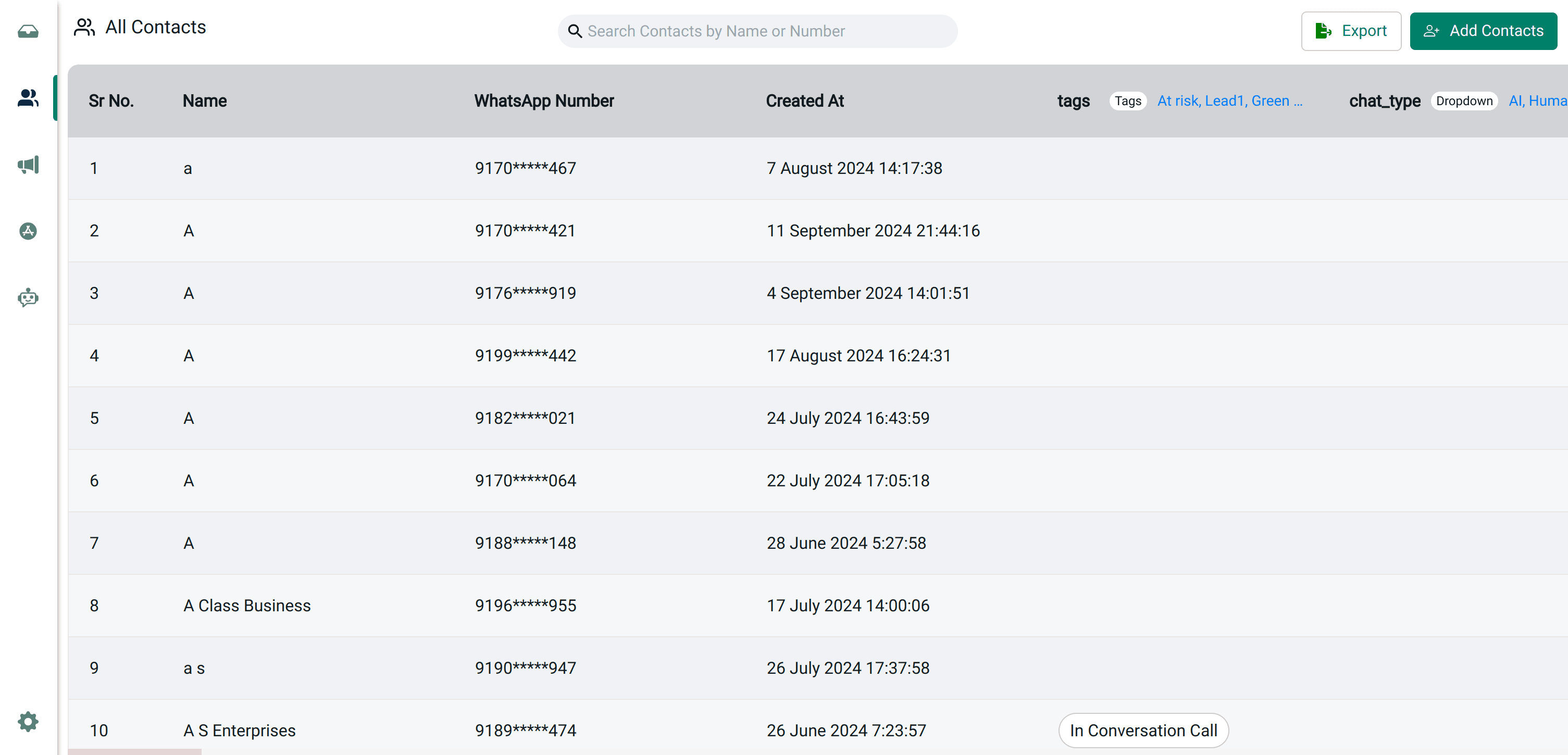
Task: Open the campaigns megaphone icon
Action: (28, 164)
